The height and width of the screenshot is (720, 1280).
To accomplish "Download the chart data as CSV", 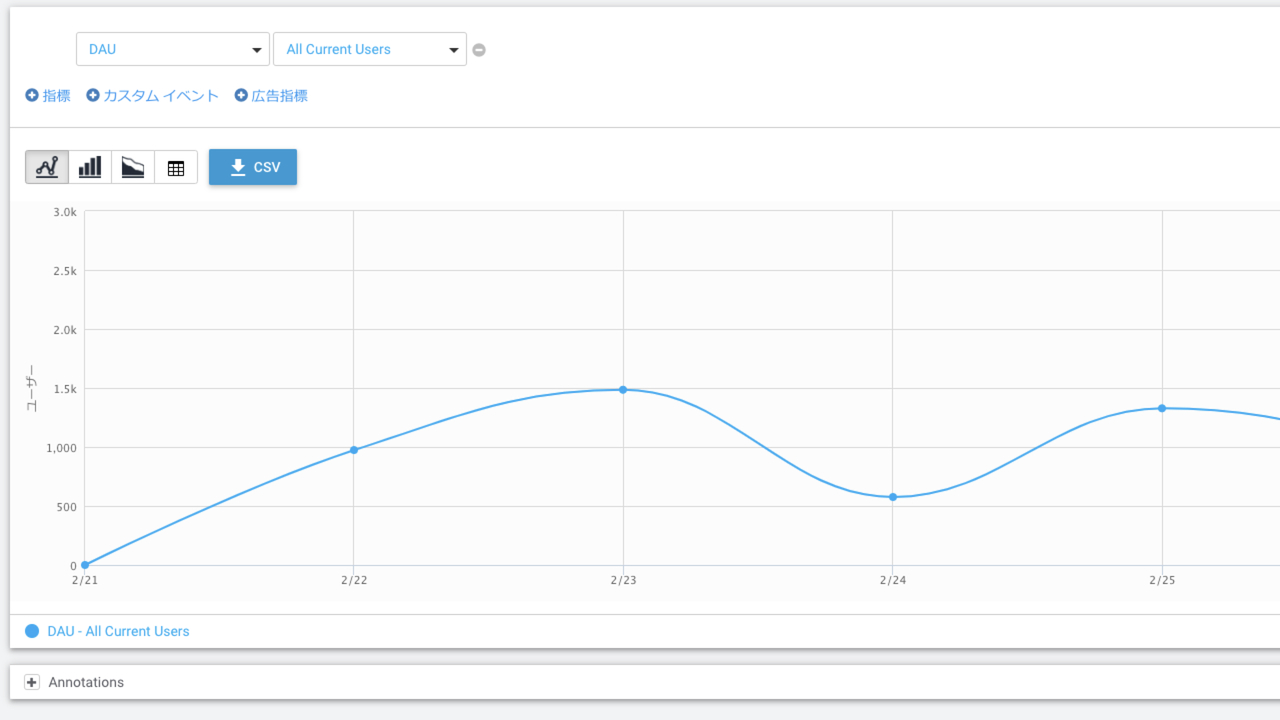I will (253, 167).
